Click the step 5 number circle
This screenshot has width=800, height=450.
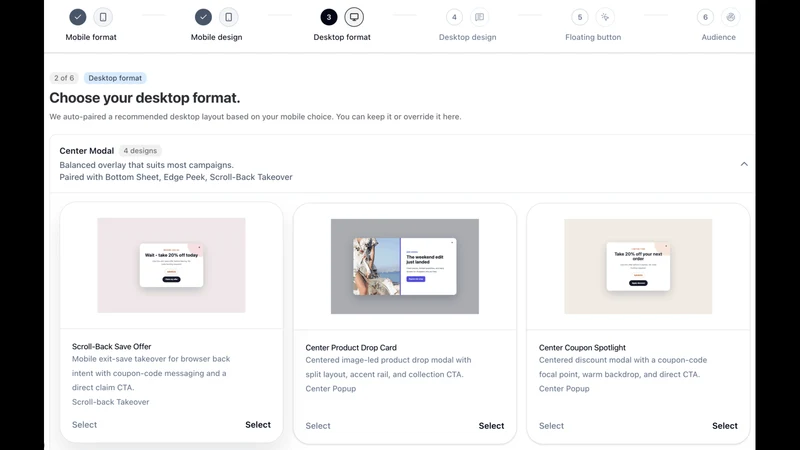pos(580,17)
